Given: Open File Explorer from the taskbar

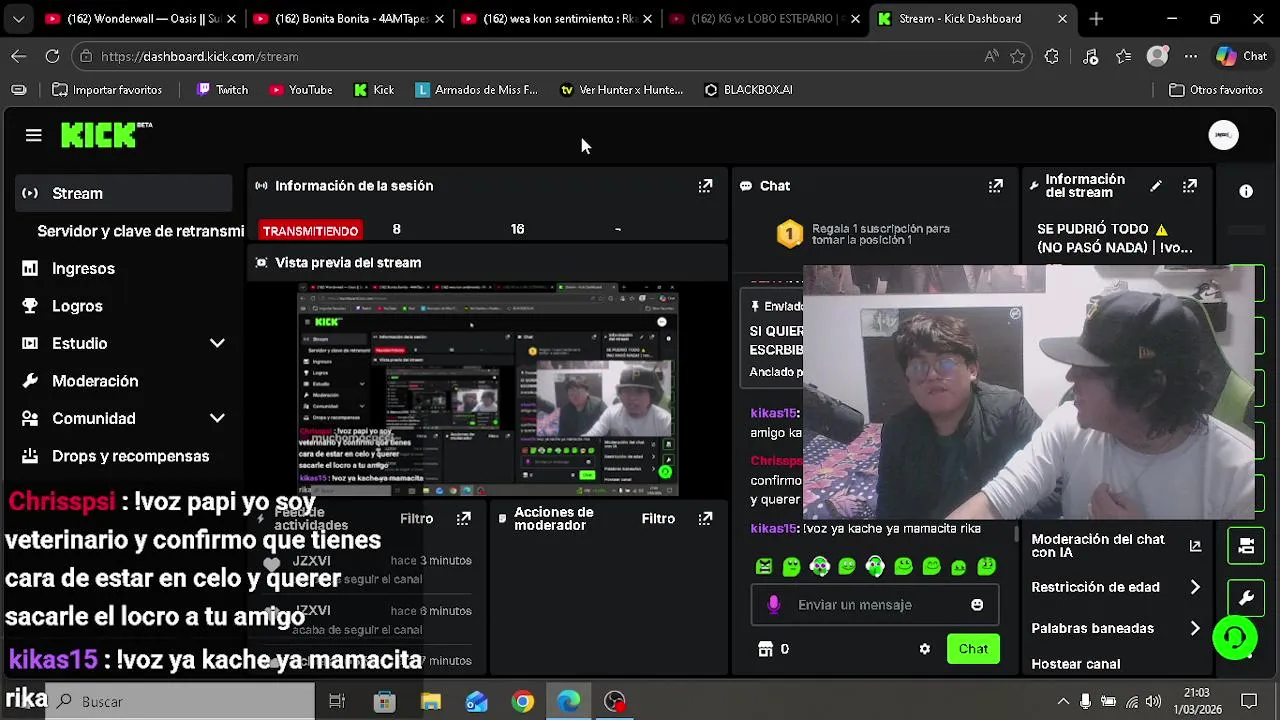Looking at the screenshot, I should (x=431, y=701).
